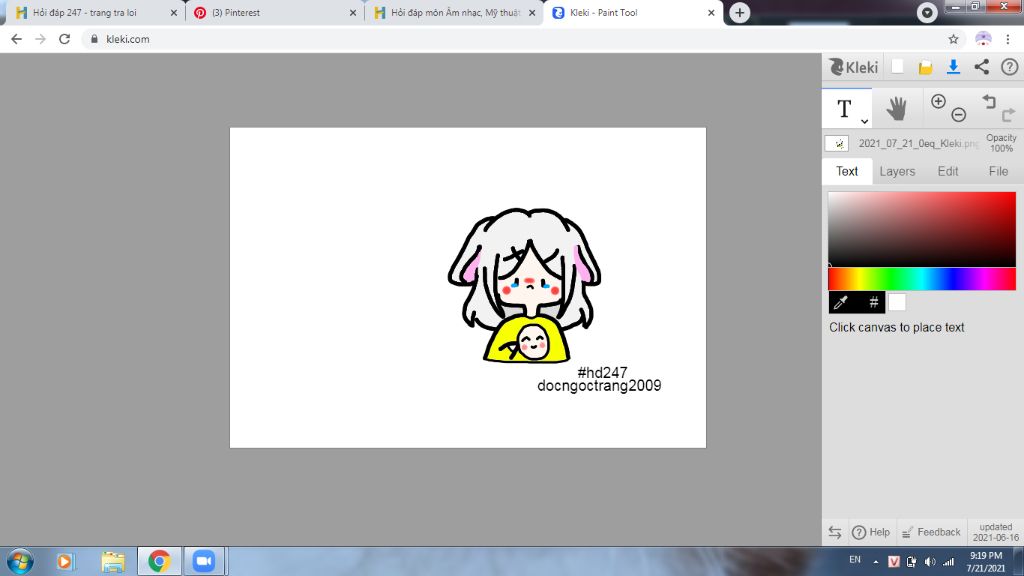View site lock info icon
The width and height of the screenshot is (1024, 576).
[x=94, y=39]
